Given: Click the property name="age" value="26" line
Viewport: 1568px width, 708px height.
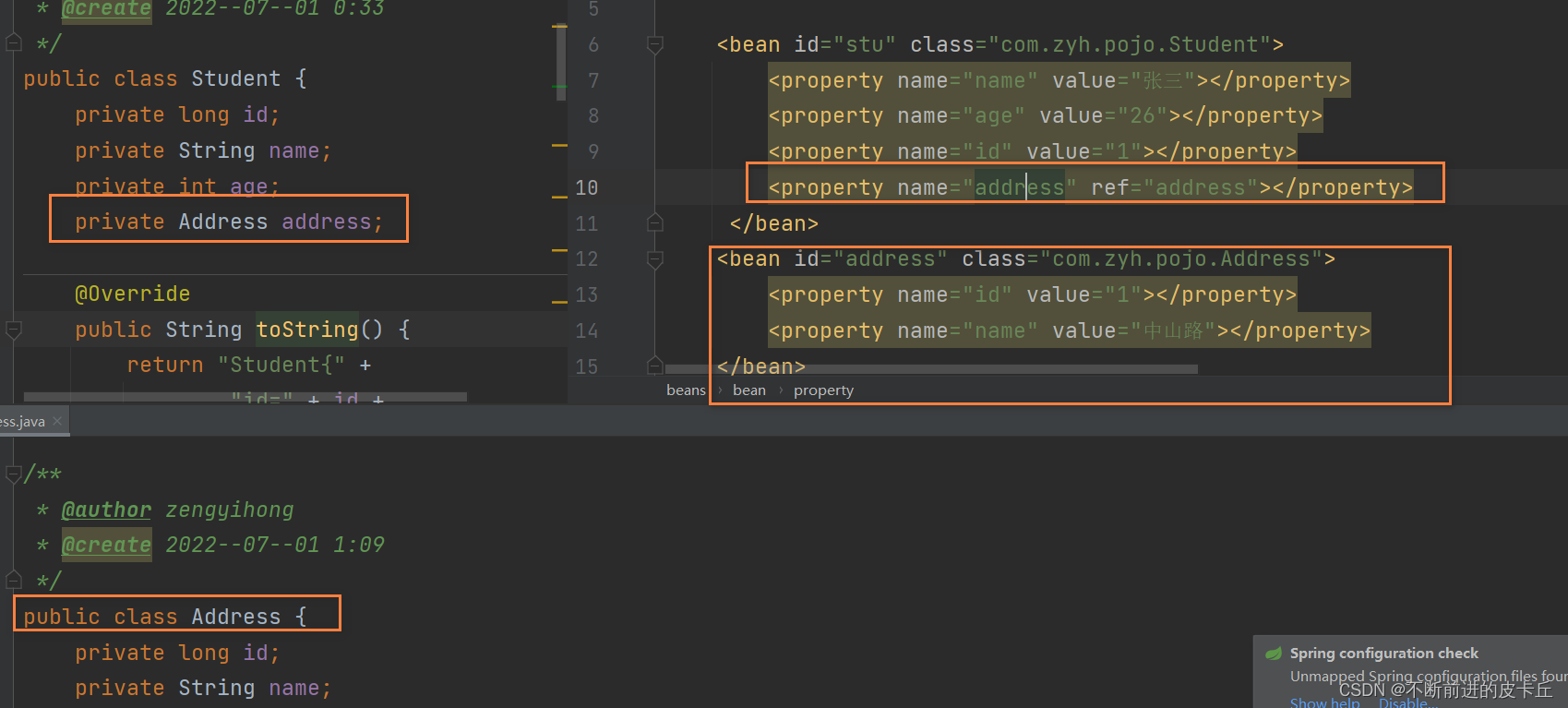Looking at the screenshot, I should (x=1046, y=115).
